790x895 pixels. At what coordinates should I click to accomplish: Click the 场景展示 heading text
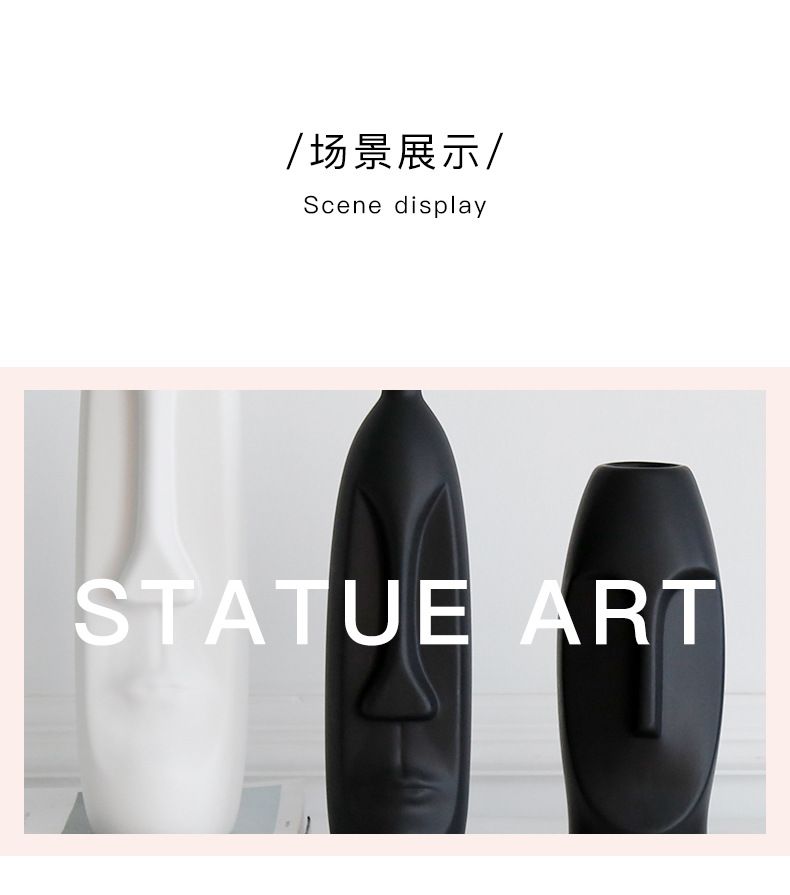pos(394,152)
